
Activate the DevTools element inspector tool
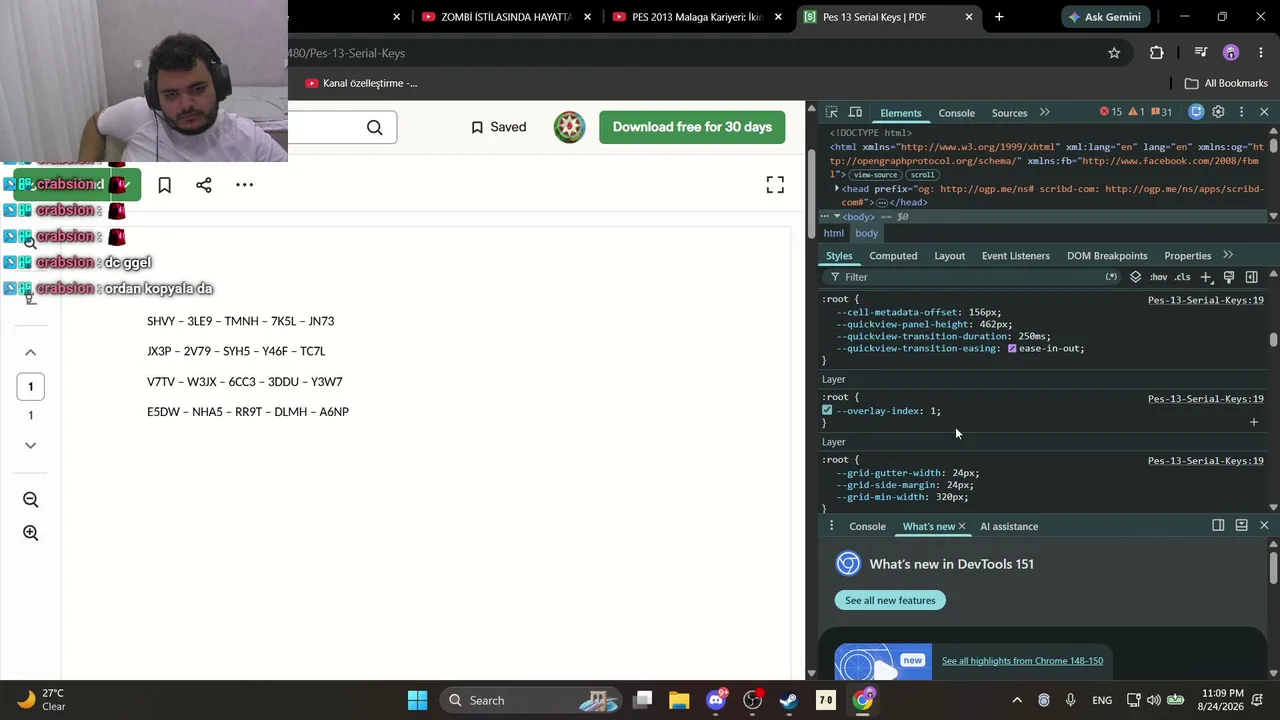coord(831,112)
